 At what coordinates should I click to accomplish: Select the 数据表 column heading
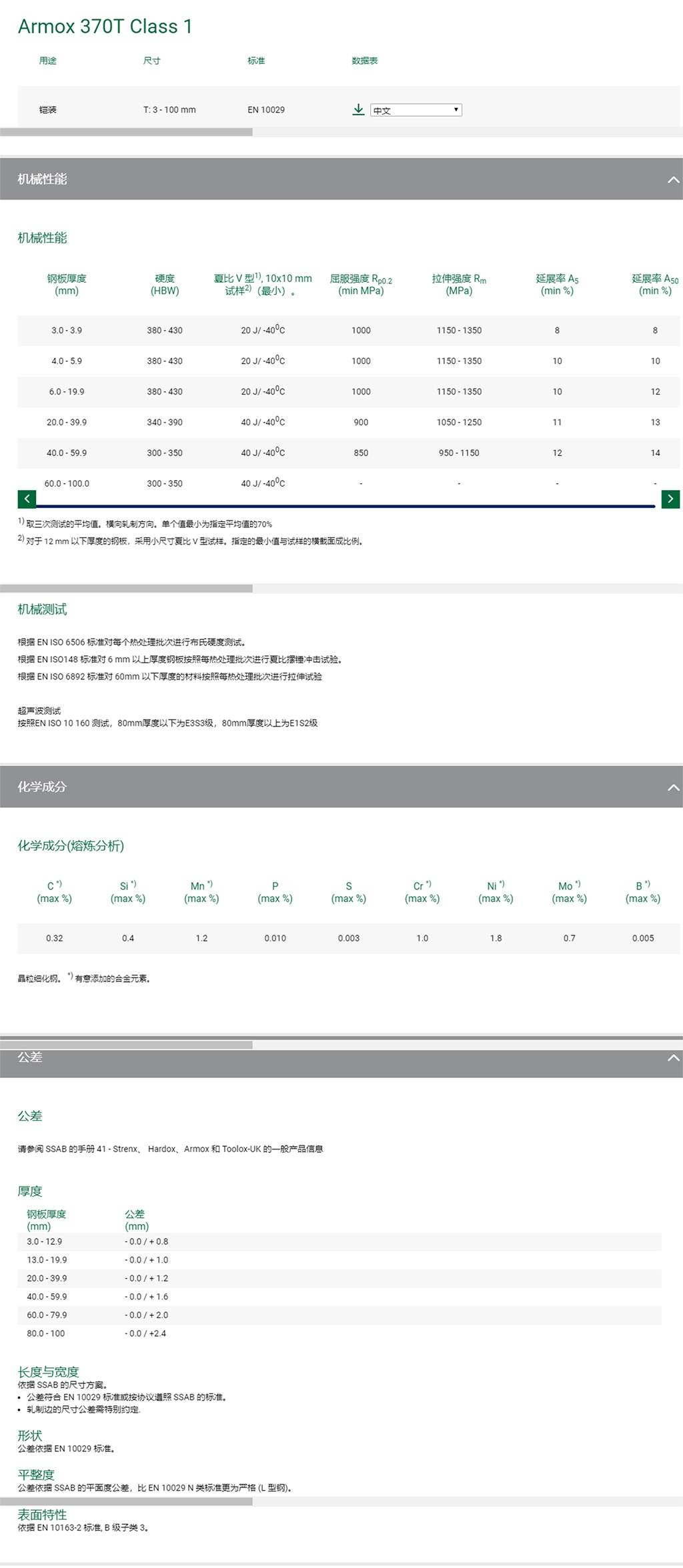tap(365, 61)
